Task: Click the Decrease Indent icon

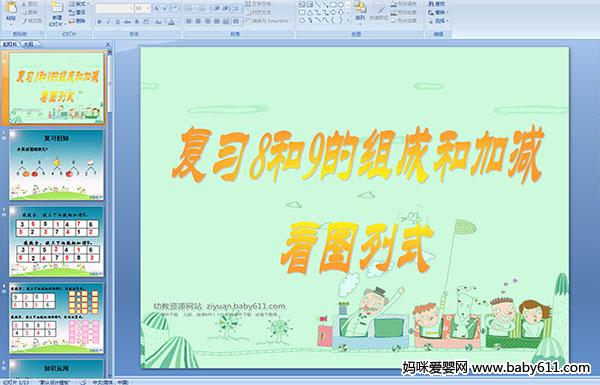Action: coord(216,8)
